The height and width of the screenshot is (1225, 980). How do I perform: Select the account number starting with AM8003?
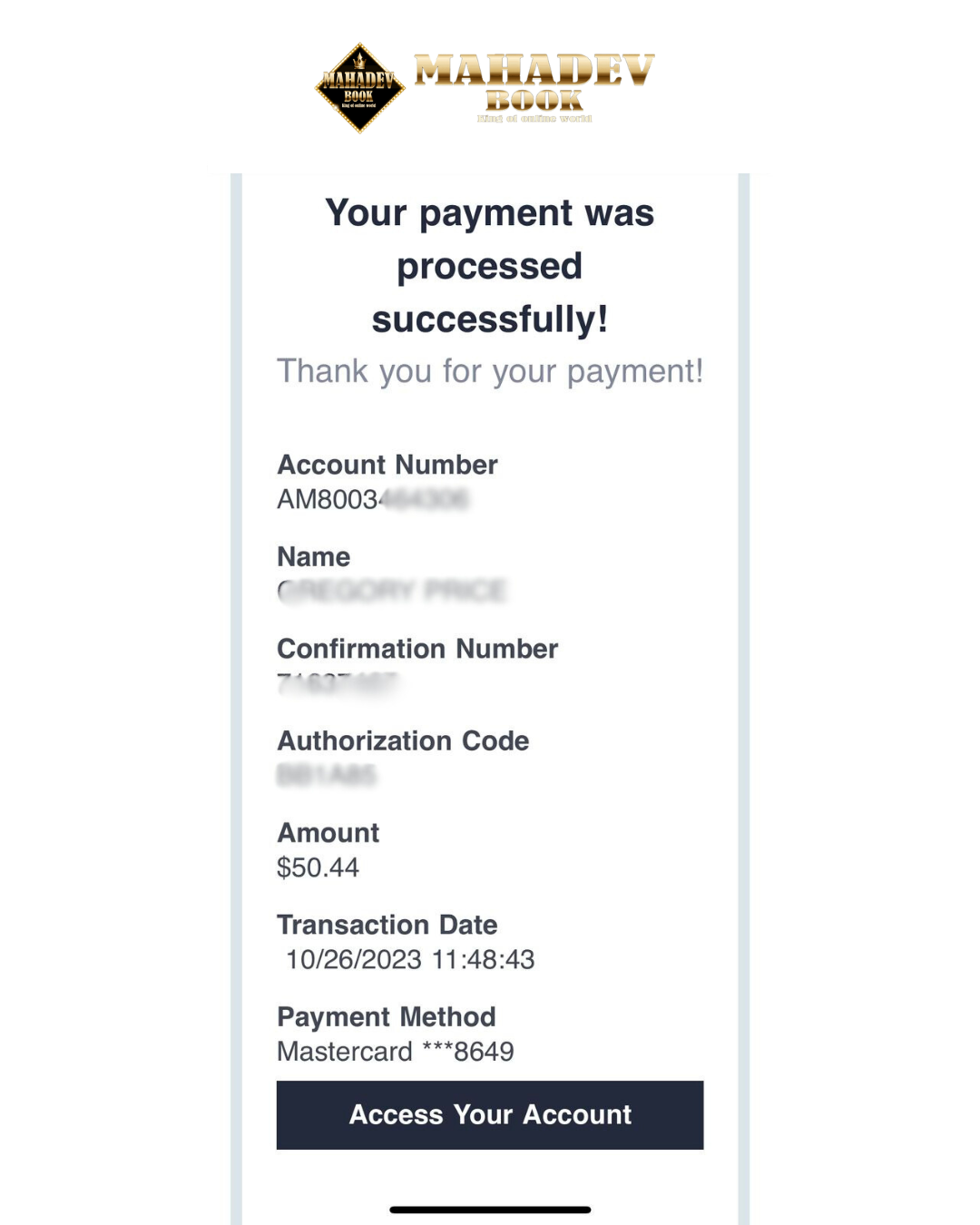point(372,499)
